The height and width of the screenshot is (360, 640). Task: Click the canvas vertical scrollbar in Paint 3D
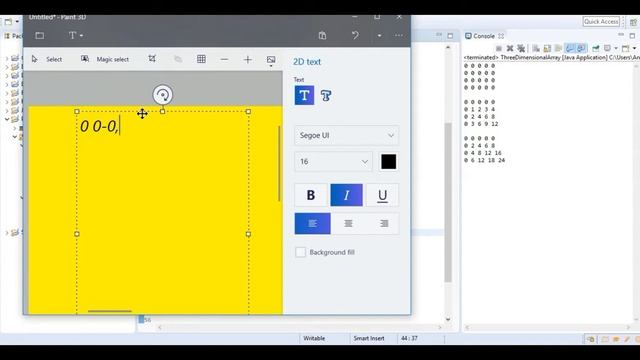tap(279, 163)
